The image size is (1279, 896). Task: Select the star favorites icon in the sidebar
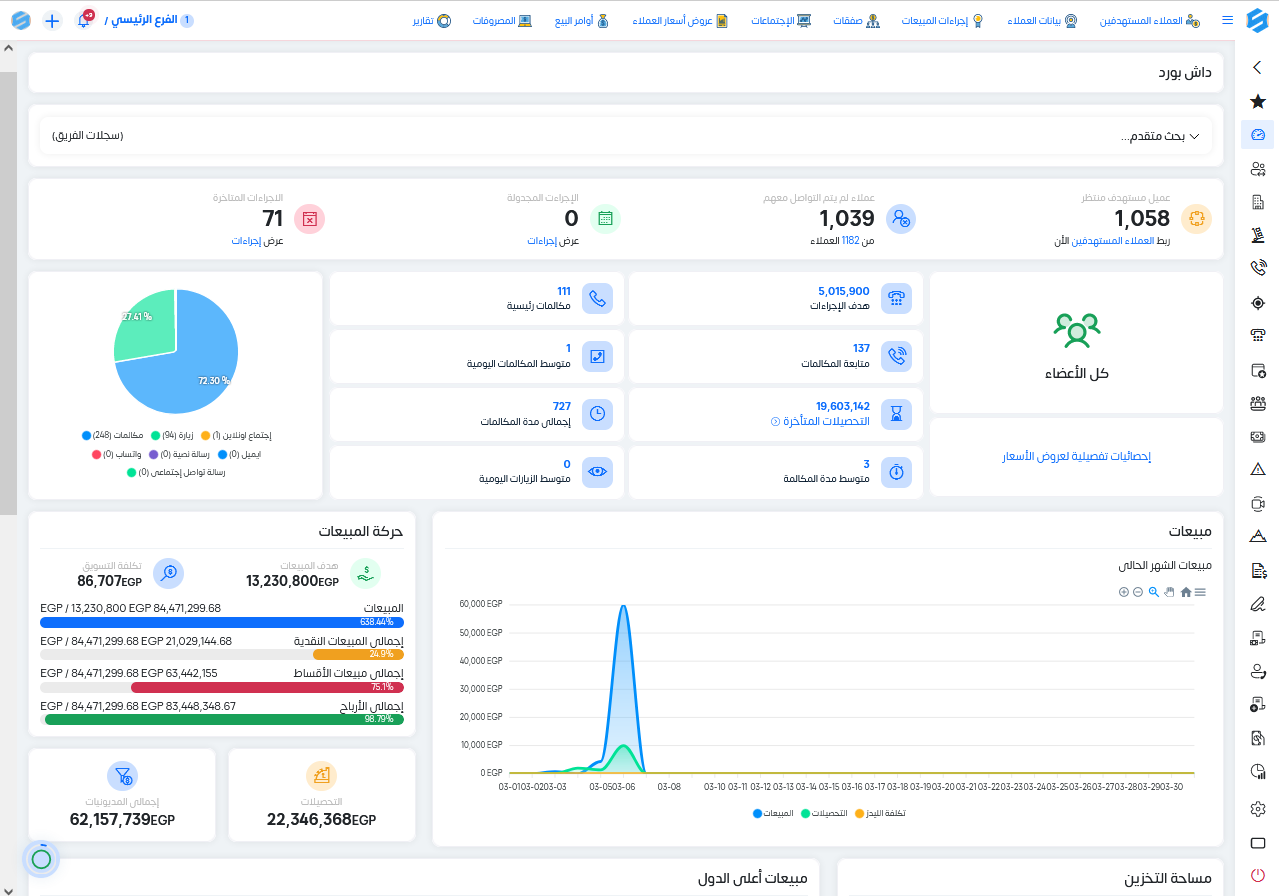coord(1257,101)
